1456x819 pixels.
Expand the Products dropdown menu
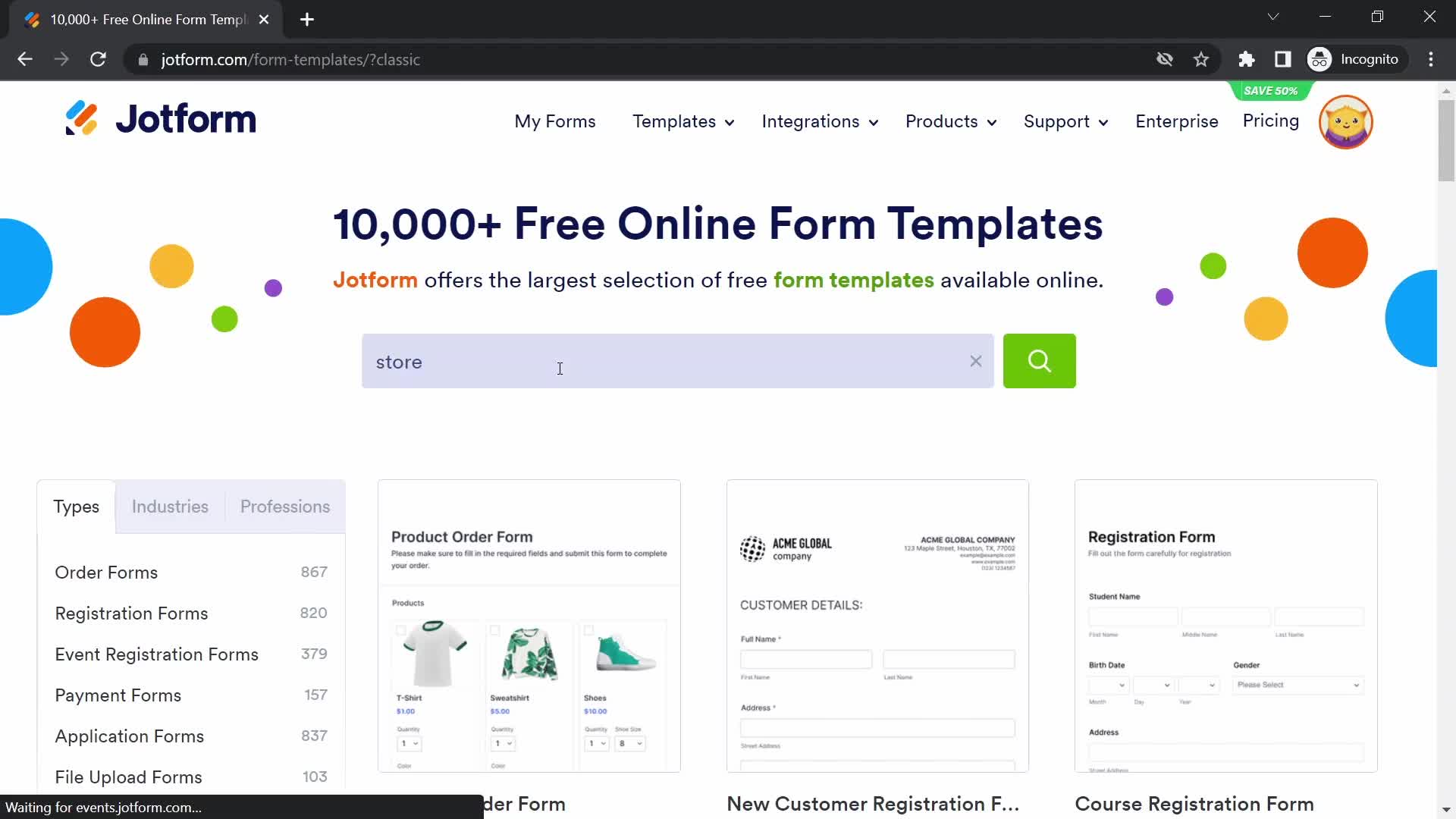point(949,121)
